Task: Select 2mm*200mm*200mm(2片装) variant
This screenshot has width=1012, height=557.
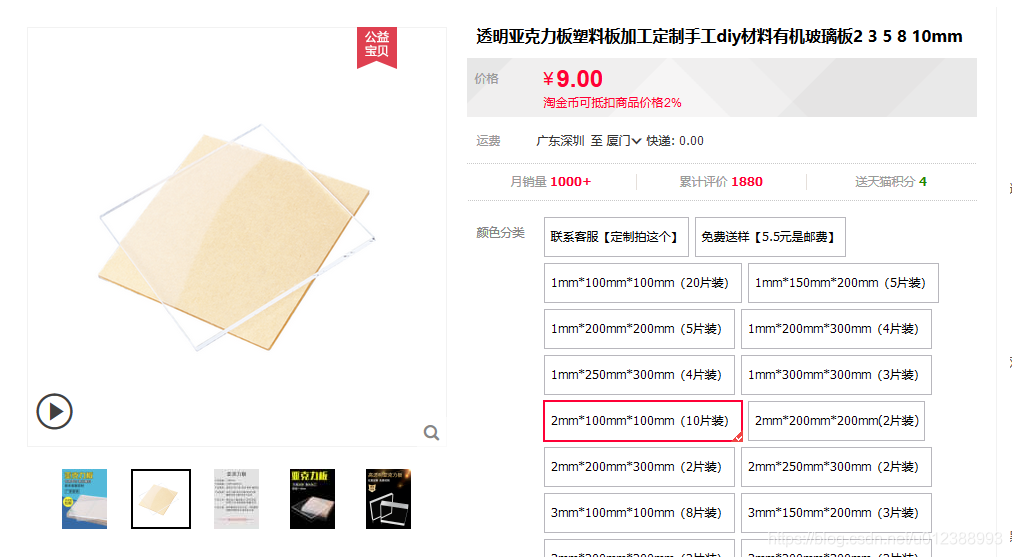Action: click(x=836, y=421)
